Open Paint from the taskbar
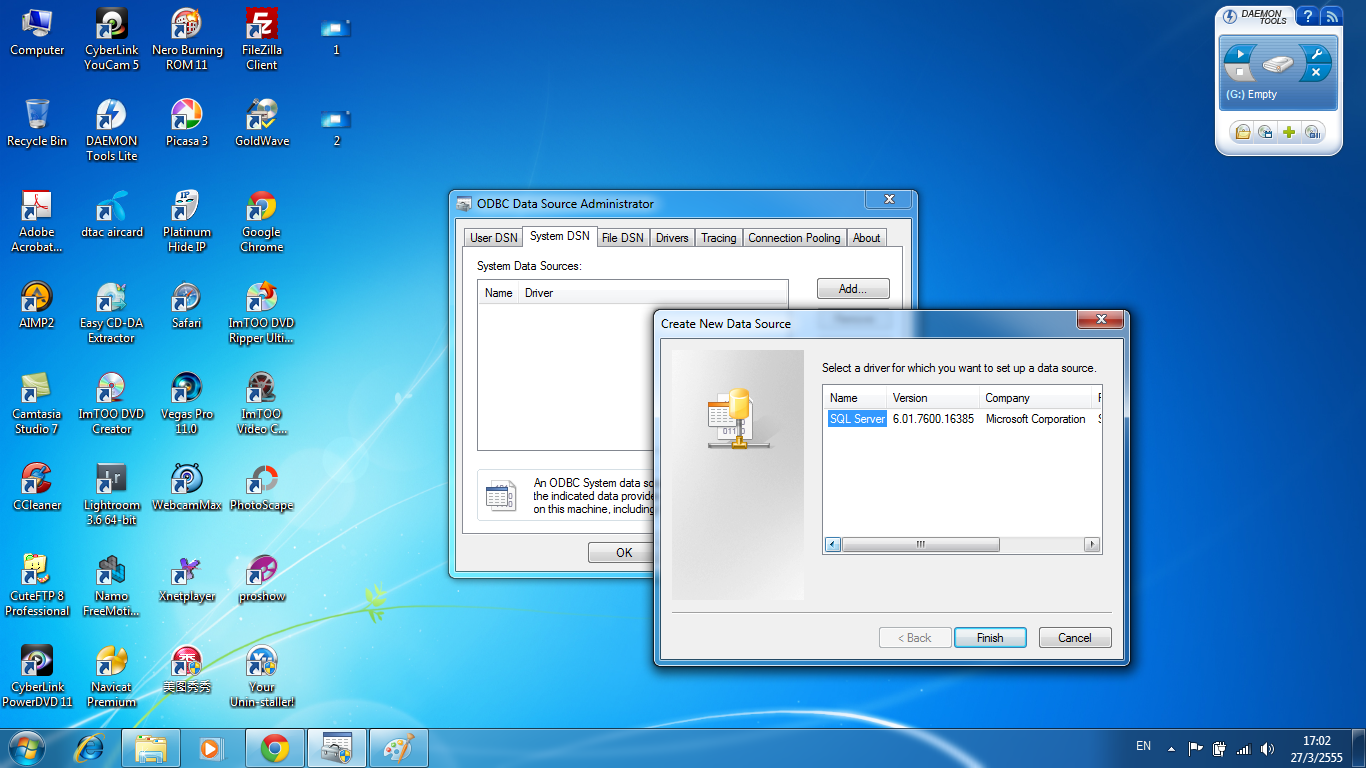The image size is (1366, 768). click(399, 748)
